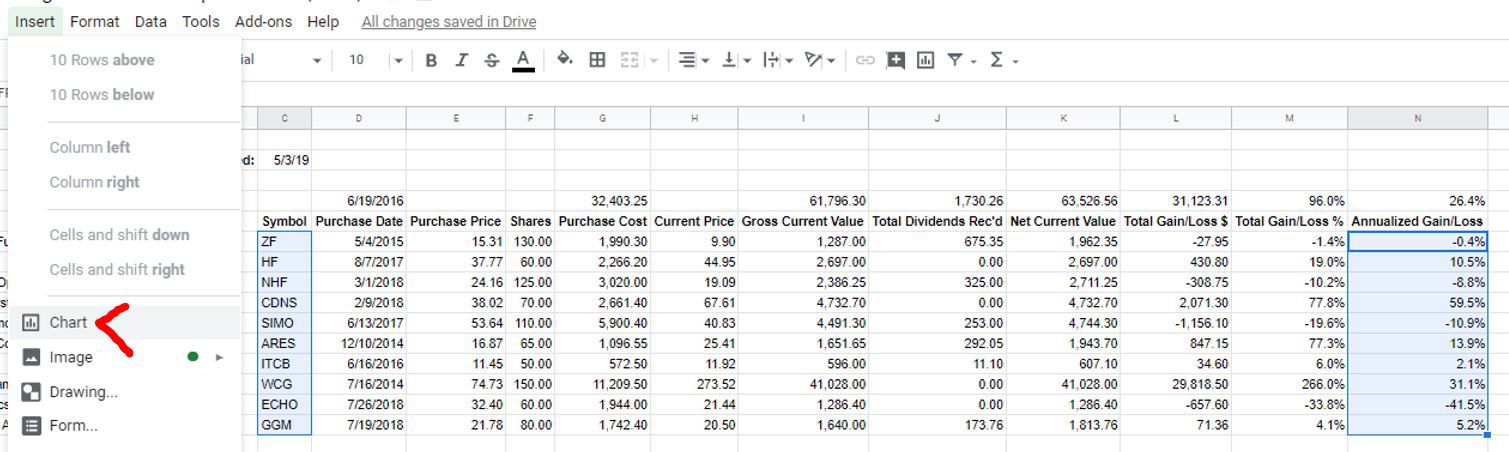
Task: Open the text color picker
Action: coord(522,60)
